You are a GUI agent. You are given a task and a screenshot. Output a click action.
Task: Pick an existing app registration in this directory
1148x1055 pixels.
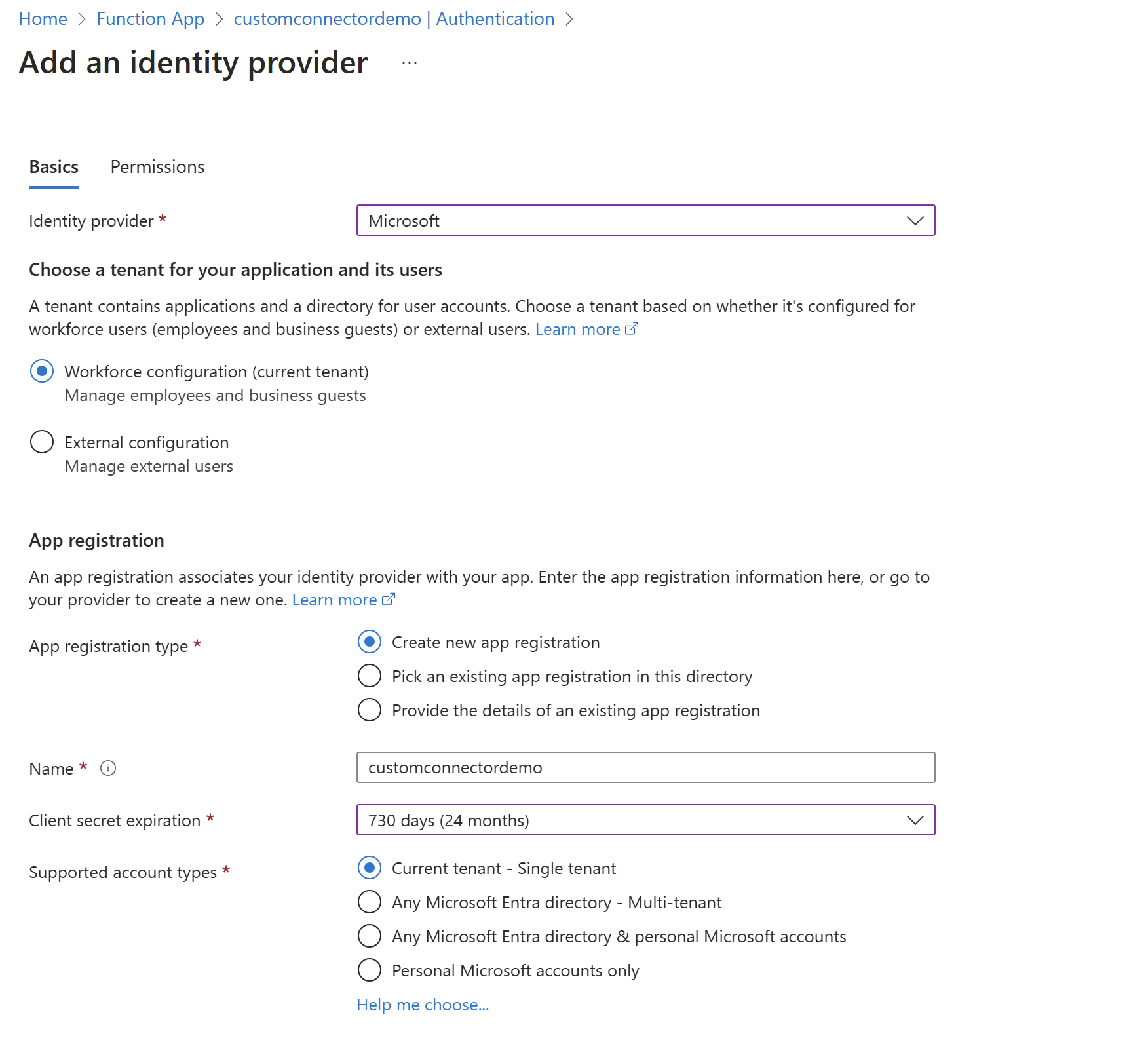370,676
